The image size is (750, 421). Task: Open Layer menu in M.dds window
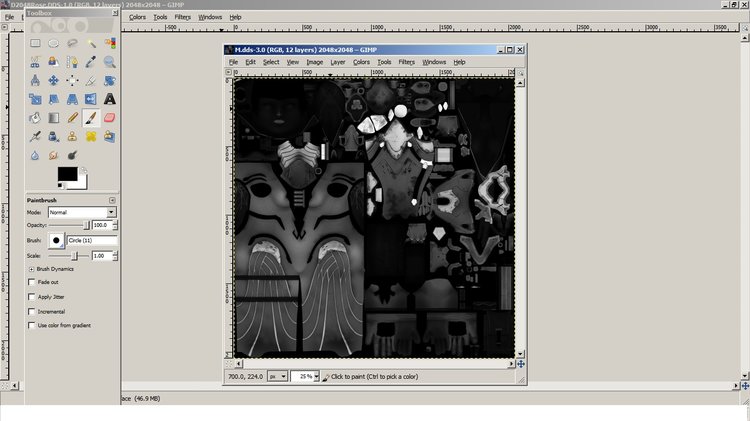point(338,62)
